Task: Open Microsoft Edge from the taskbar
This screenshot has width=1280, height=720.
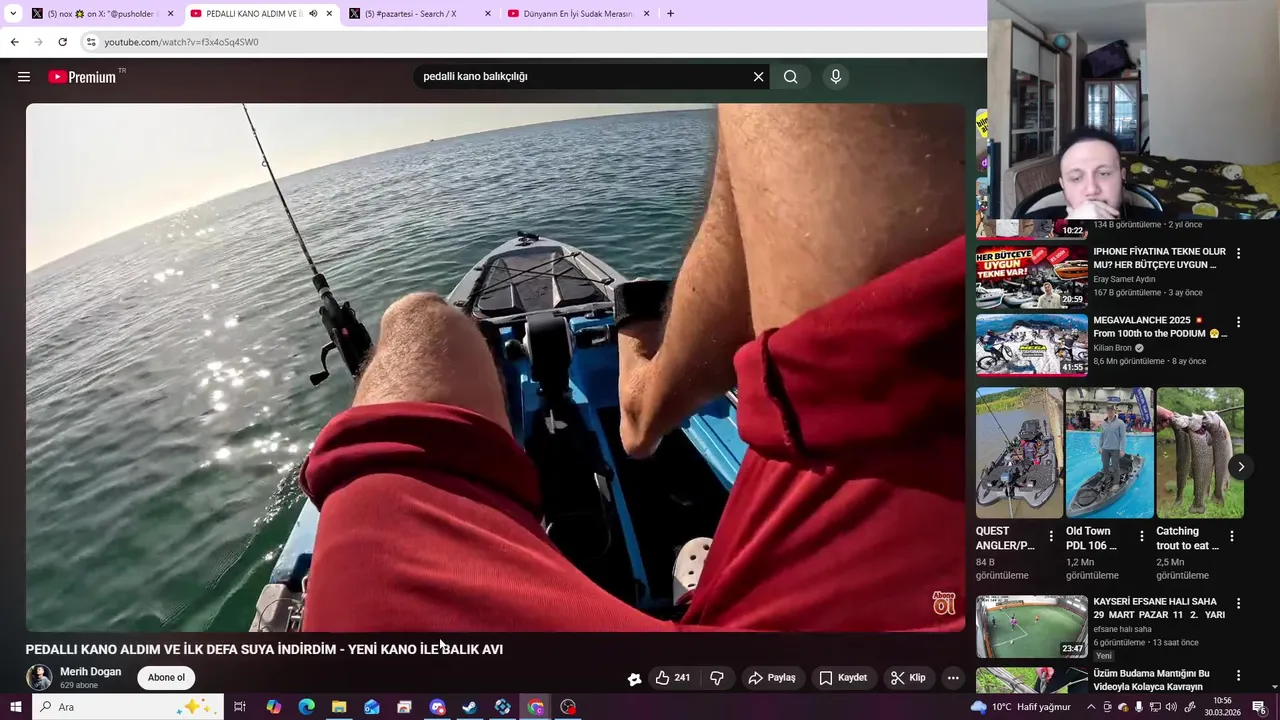Action: [306, 707]
